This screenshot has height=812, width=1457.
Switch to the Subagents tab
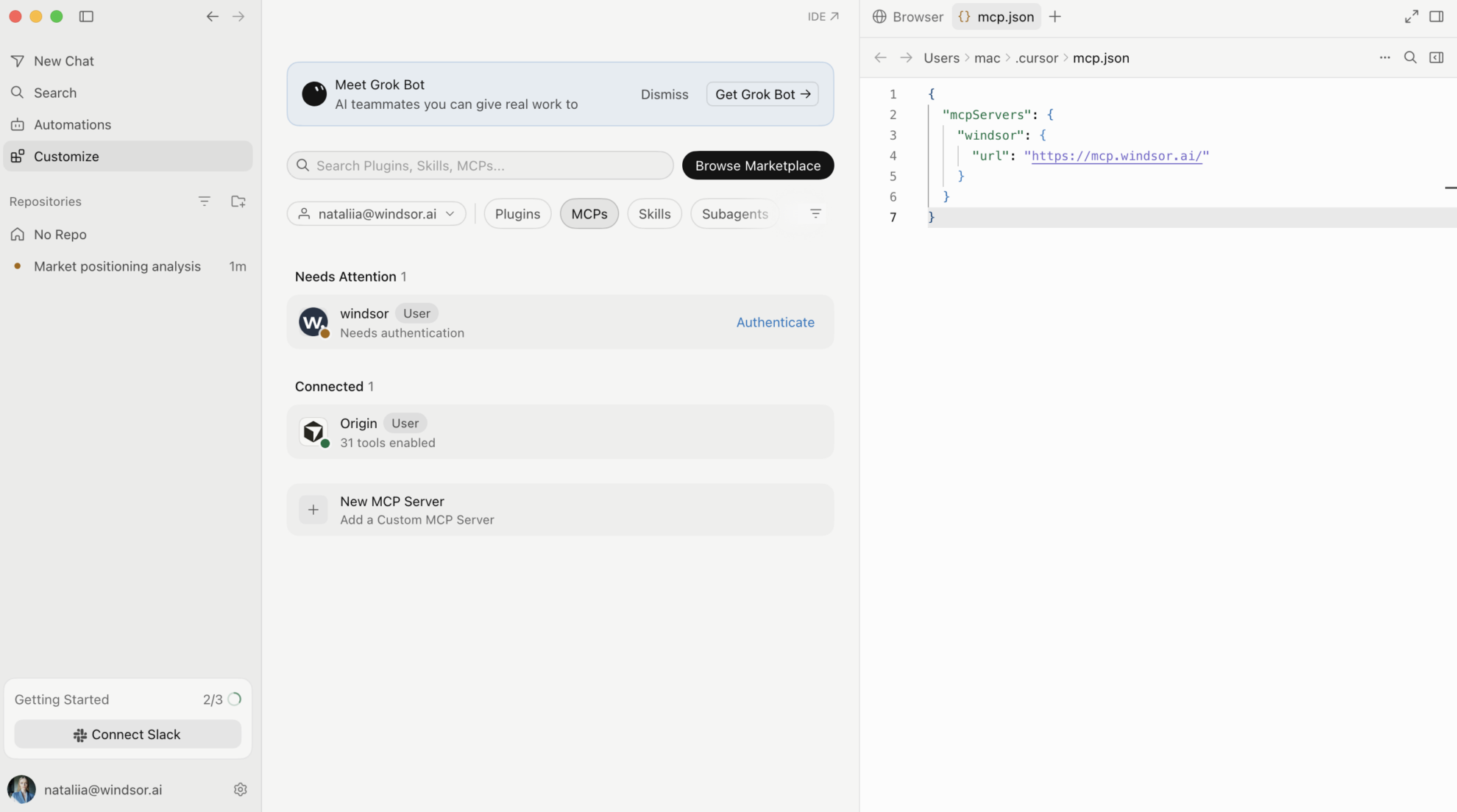(734, 214)
